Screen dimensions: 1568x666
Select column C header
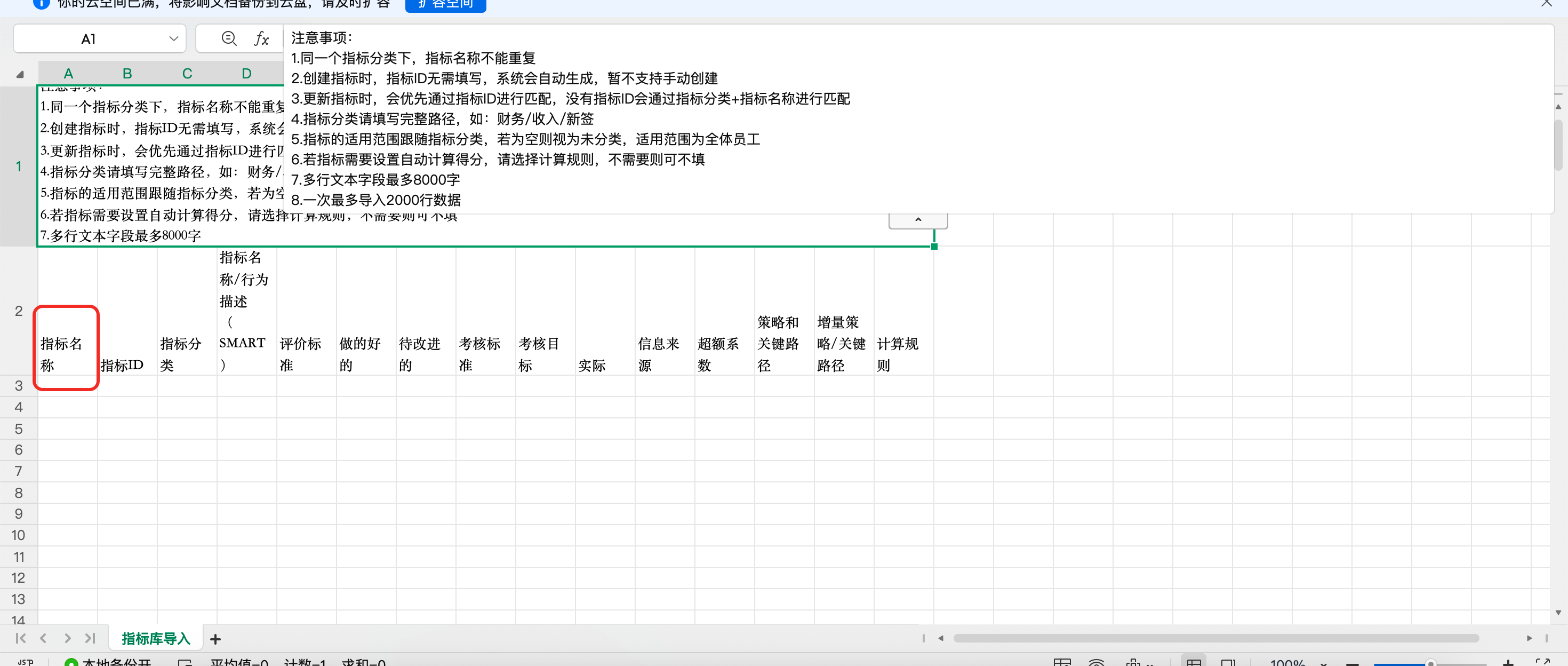click(187, 74)
